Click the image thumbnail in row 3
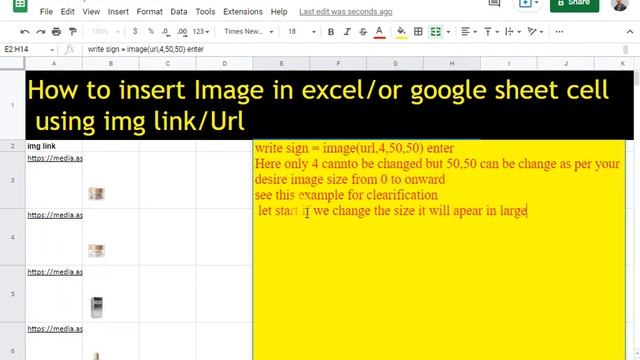Image resolution: width=640 pixels, height=360 pixels. 96,194
